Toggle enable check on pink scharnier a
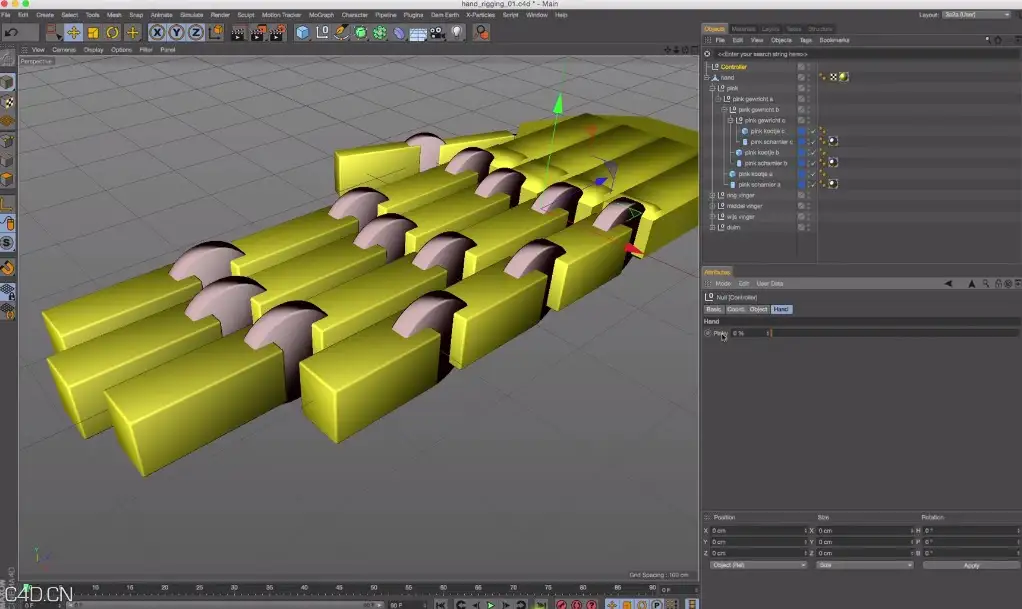 [x=812, y=185]
